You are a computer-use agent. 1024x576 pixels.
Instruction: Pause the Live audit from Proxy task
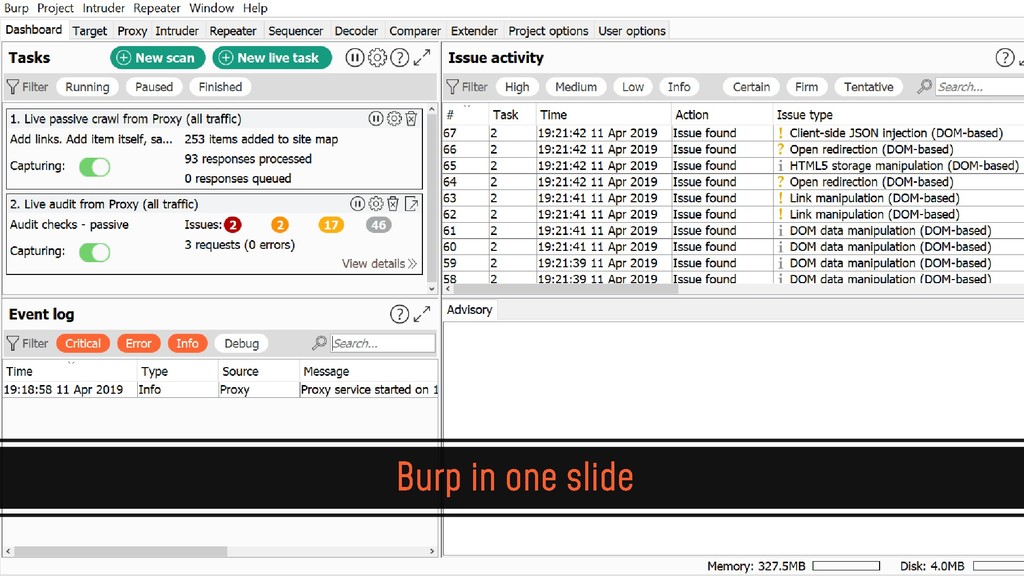357,204
